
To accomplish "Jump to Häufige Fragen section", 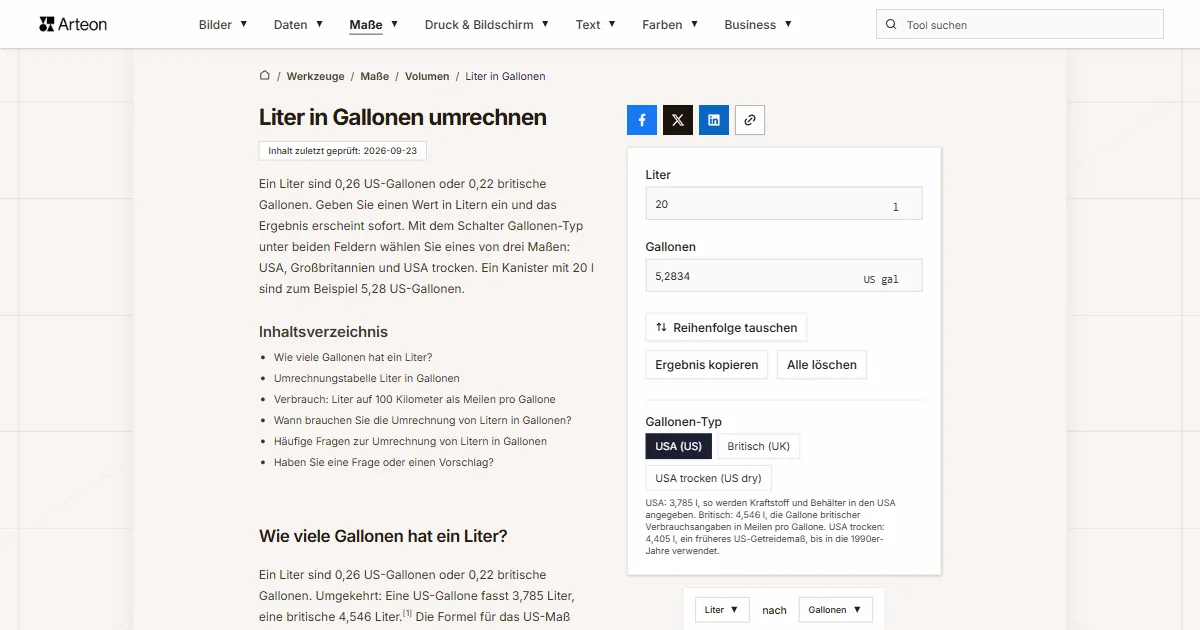I will (410, 441).
